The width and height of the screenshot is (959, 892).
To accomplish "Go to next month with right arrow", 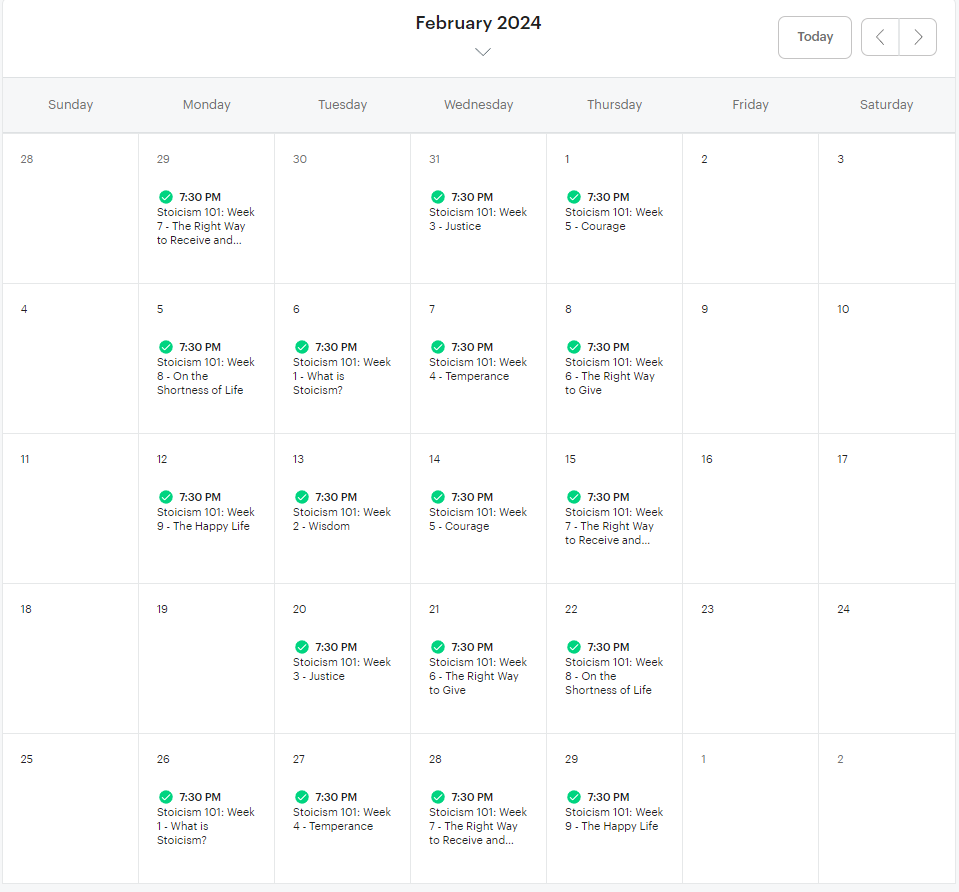I will pyautogui.click(x=918, y=37).
